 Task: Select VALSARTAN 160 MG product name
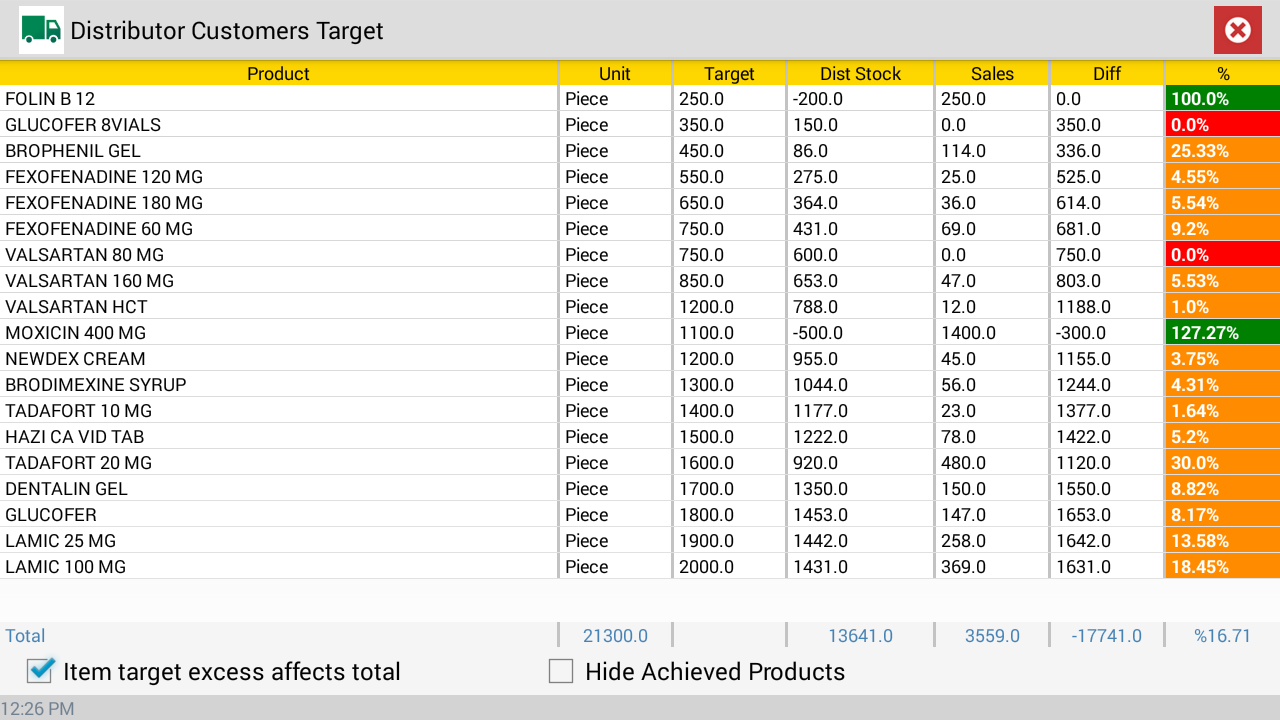89,280
